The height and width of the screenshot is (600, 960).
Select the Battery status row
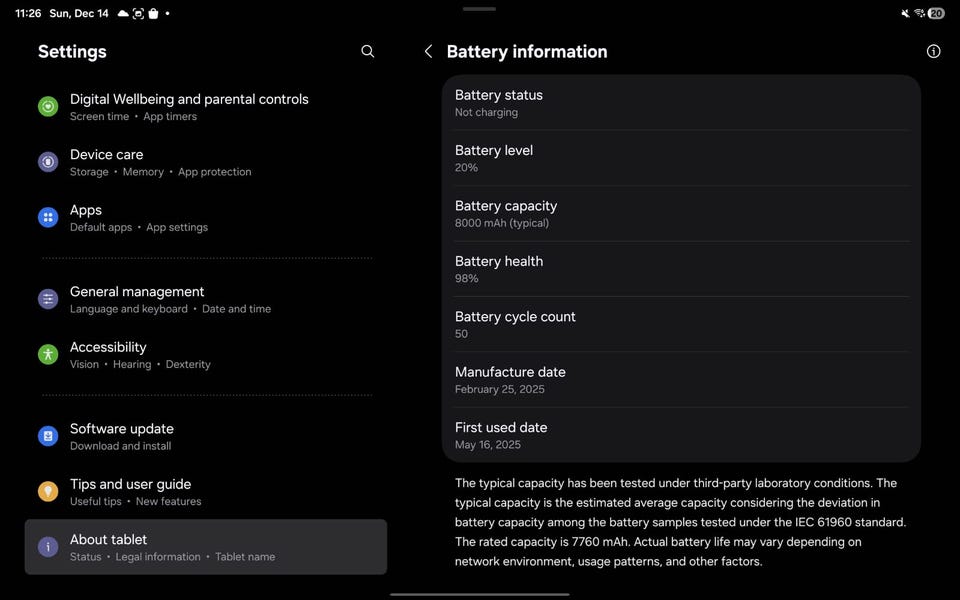coord(680,103)
